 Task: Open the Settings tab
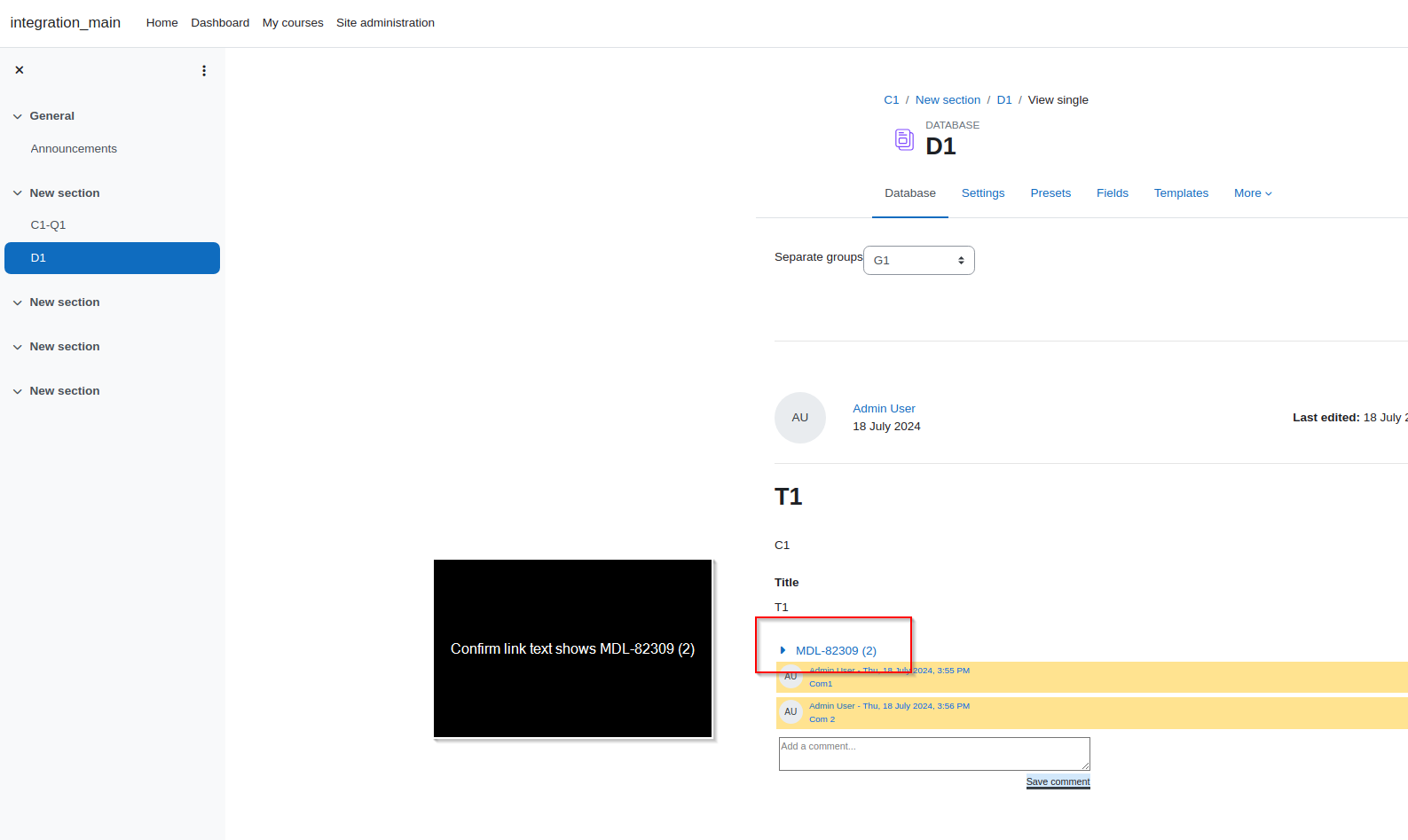[983, 193]
